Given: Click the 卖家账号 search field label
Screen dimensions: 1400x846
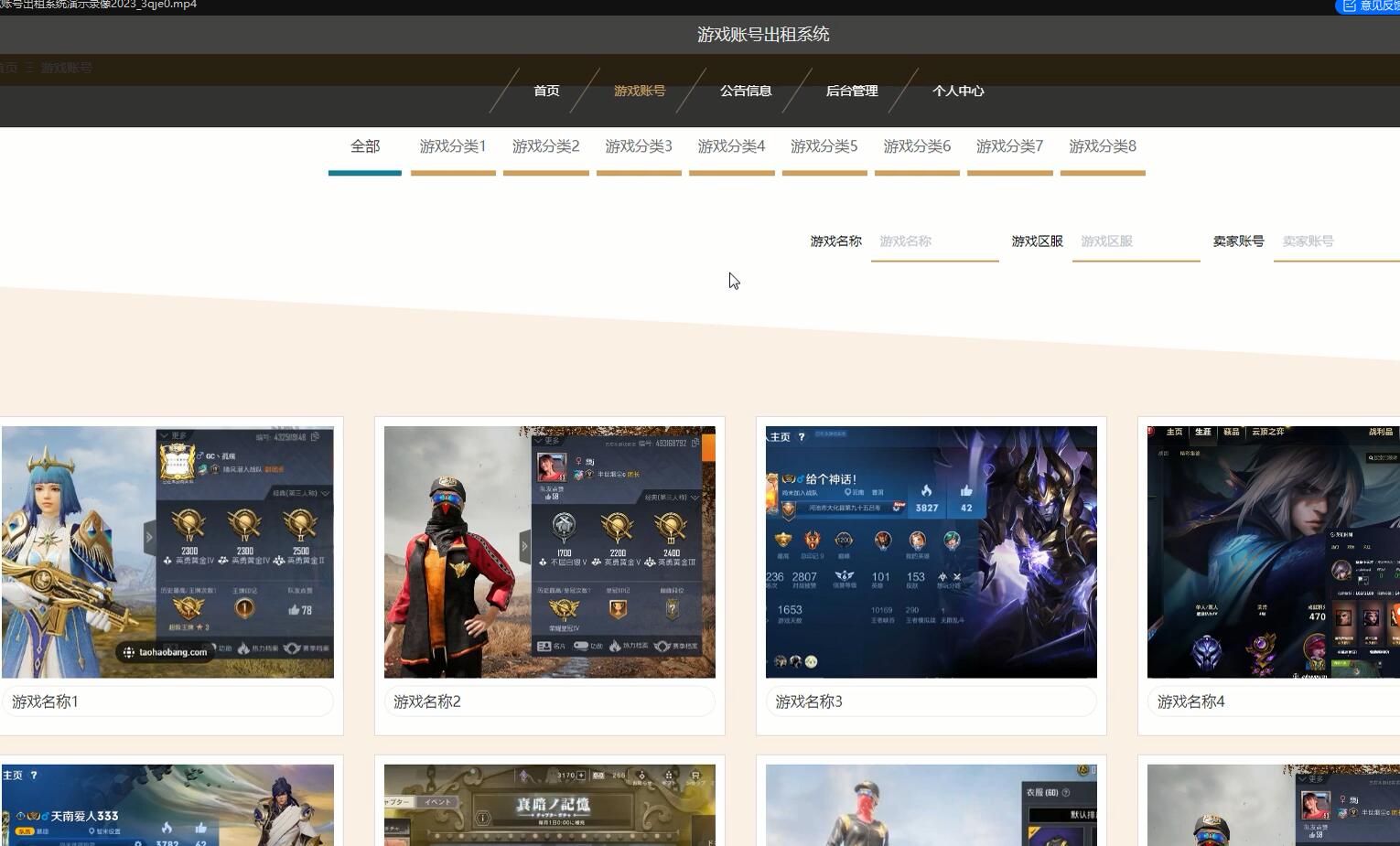Looking at the screenshot, I should click(x=1239, y=241).
